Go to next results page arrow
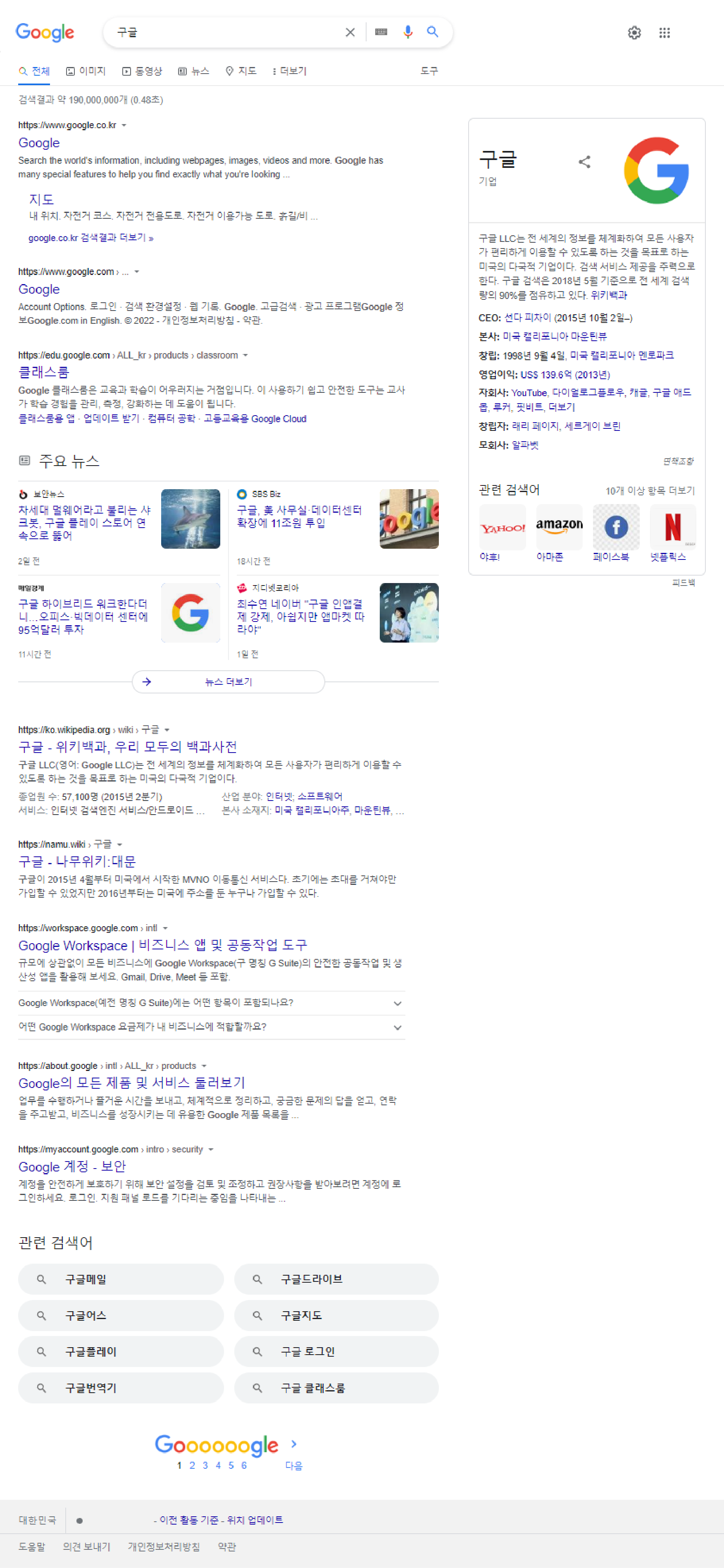 [294, 1444]
